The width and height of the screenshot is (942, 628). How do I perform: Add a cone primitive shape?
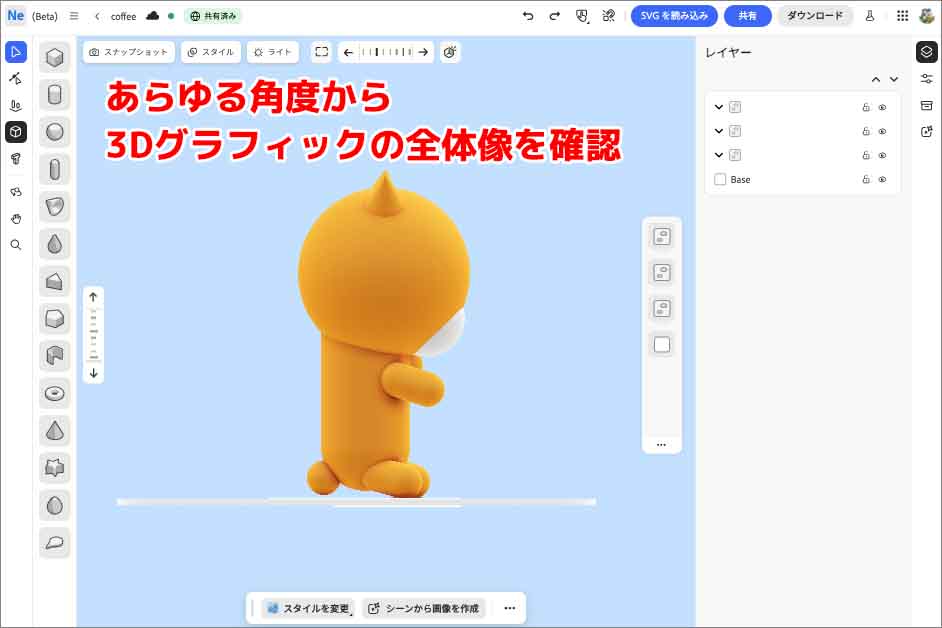coord(55,431)
